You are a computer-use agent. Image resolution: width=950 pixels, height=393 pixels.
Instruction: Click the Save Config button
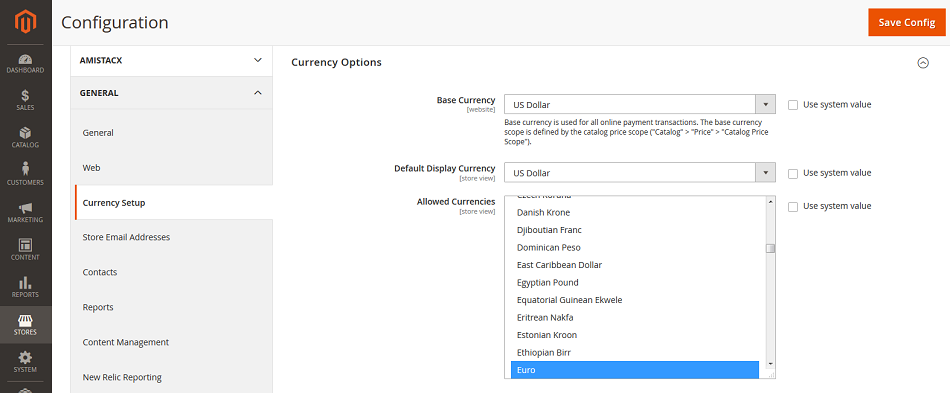[x=907, y=22]
